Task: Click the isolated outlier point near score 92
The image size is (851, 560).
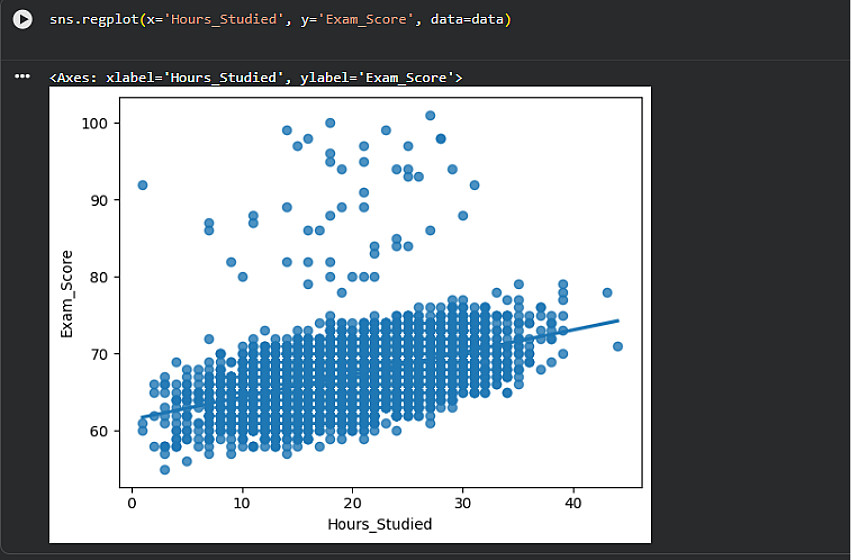Action: click(x=142, y=185)
